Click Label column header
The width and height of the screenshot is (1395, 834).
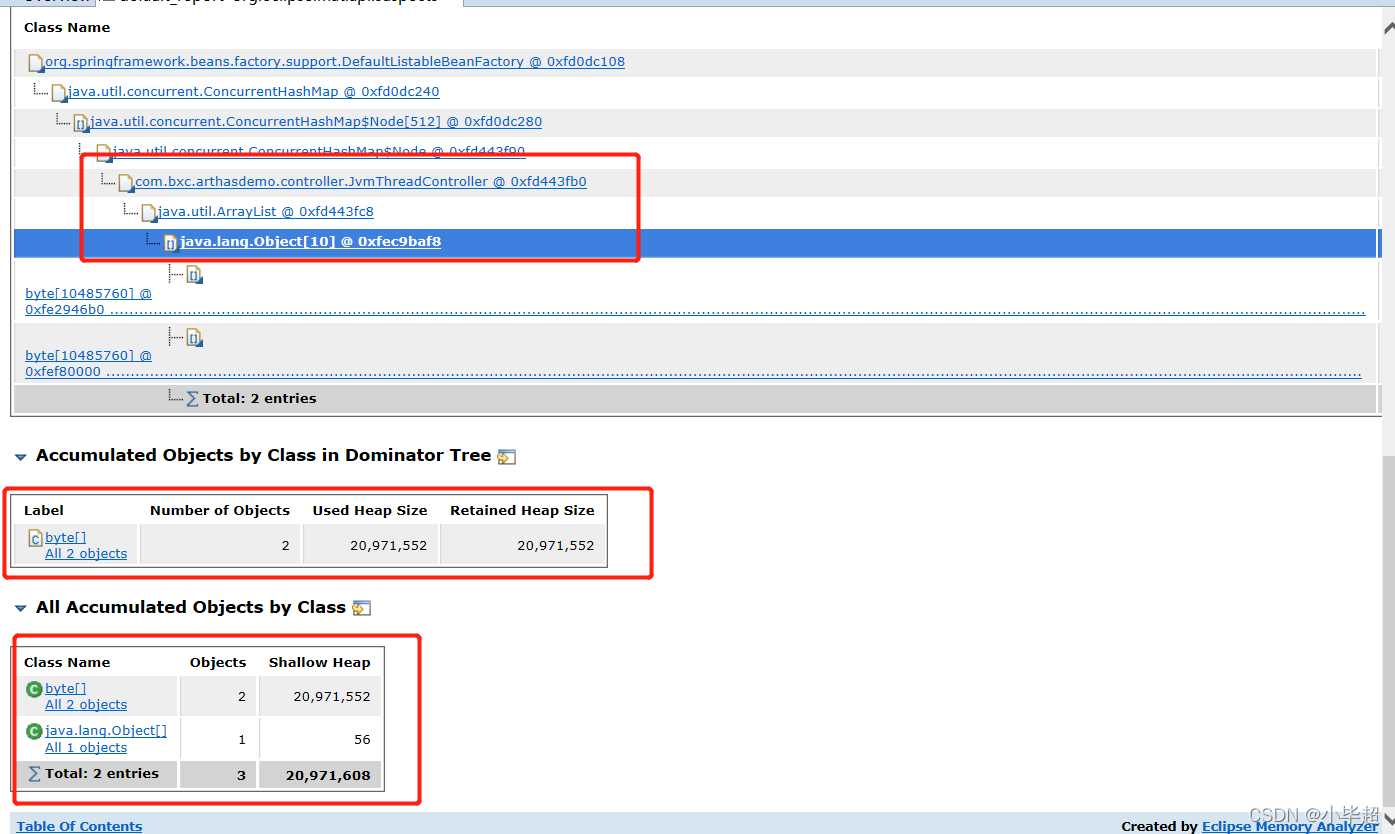pos(44,510)
